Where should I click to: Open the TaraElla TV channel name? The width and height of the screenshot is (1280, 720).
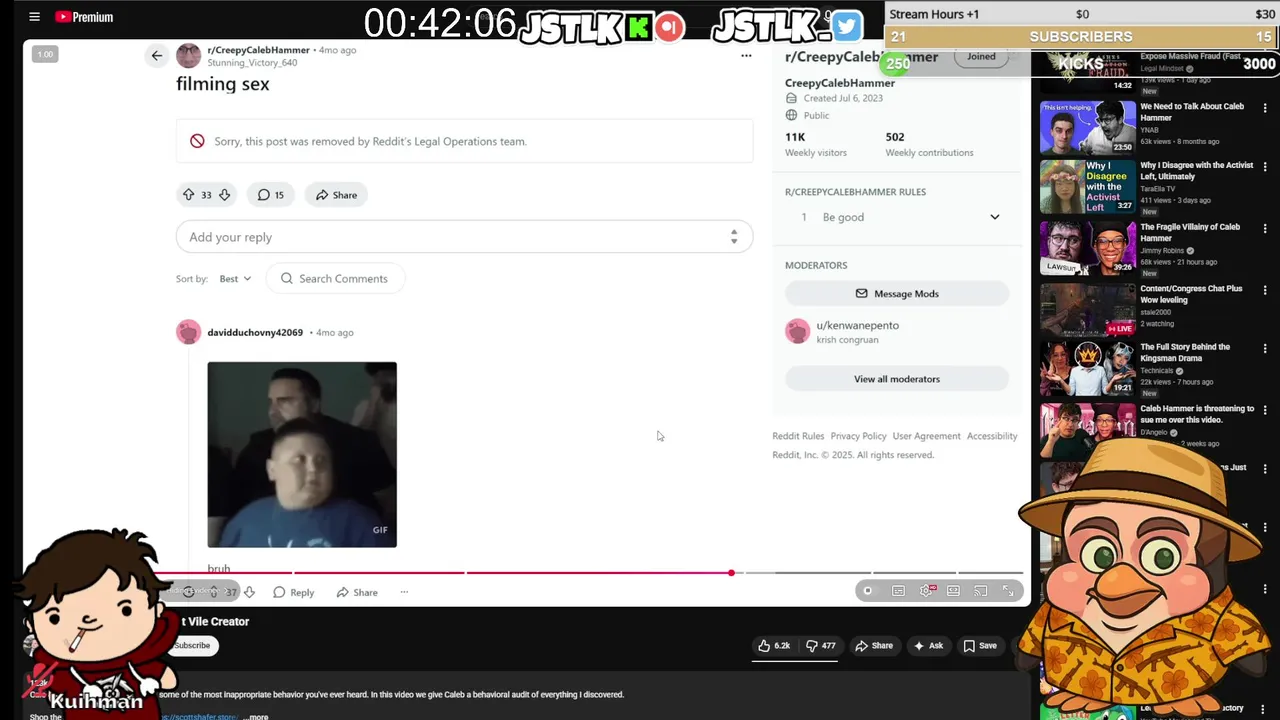click(1158, 189)
